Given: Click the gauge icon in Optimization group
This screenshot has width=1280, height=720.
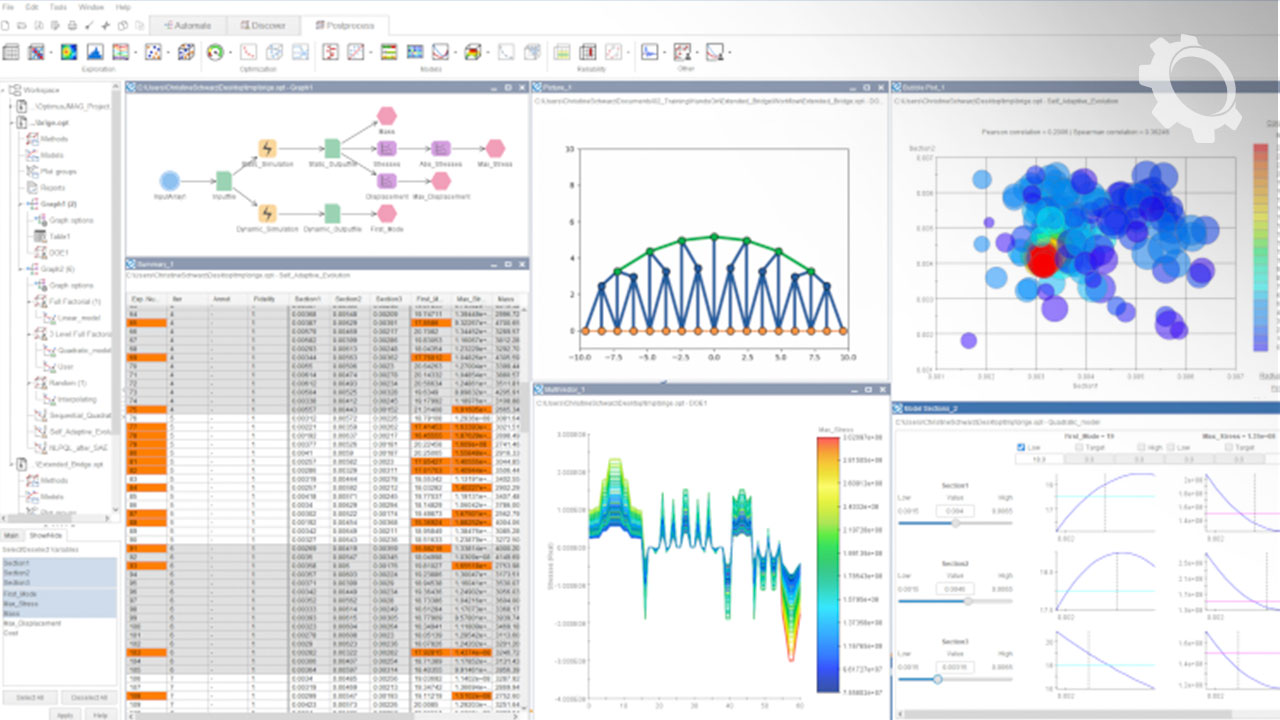Looking at the screenshot, I should (215, 52).
